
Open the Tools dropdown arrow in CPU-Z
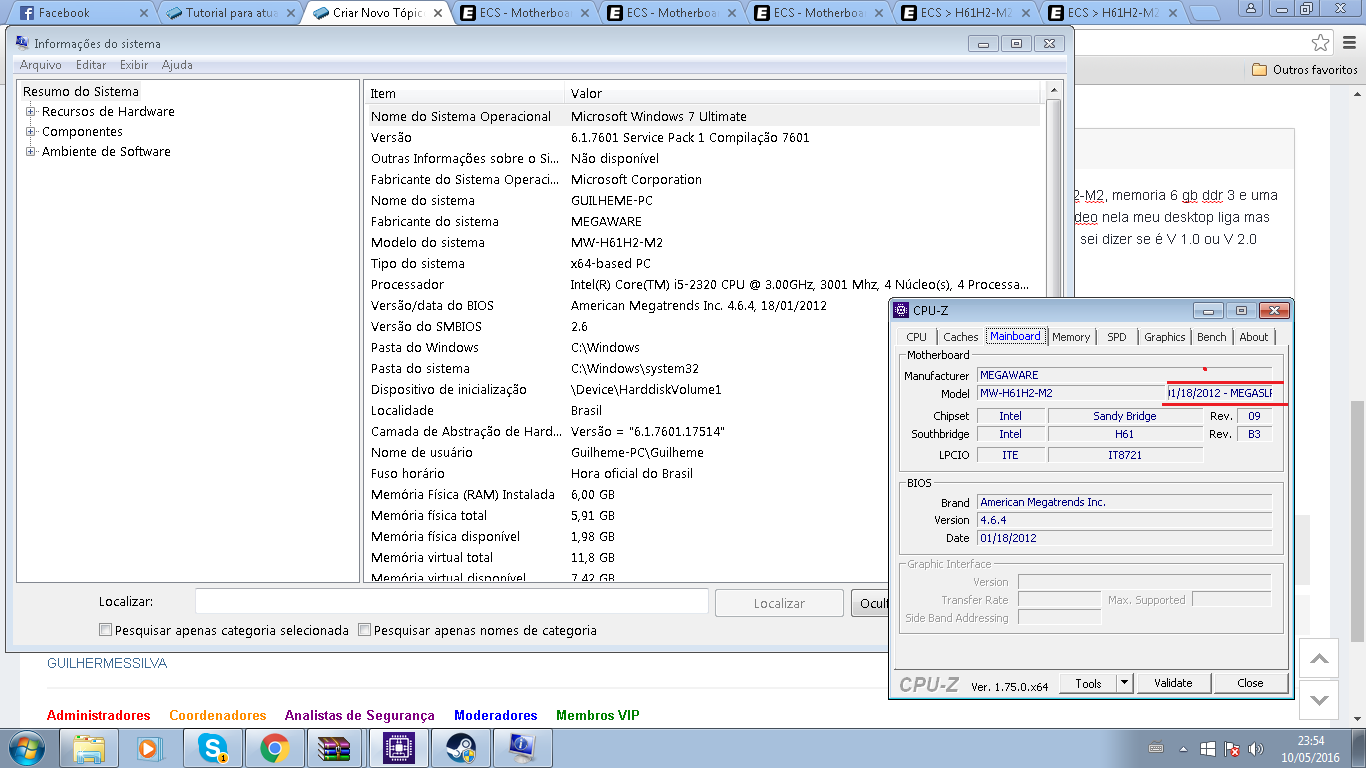point(1124,683)
